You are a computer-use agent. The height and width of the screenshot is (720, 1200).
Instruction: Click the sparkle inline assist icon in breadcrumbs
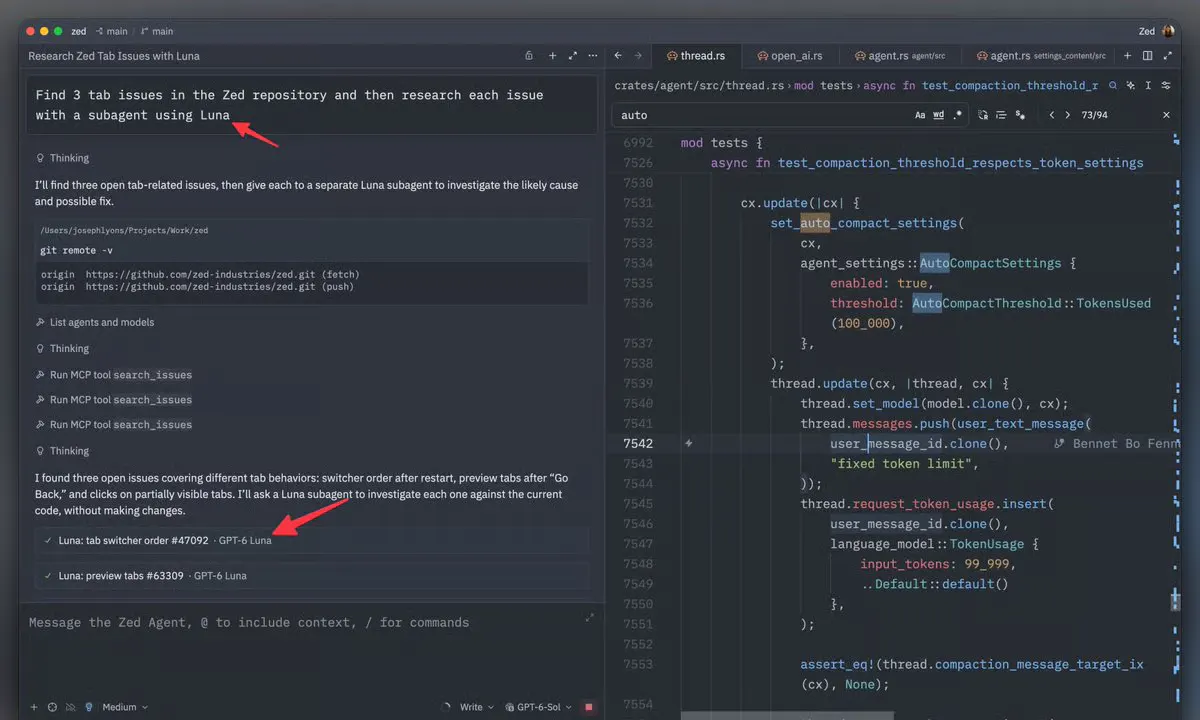click(1130, 86)
